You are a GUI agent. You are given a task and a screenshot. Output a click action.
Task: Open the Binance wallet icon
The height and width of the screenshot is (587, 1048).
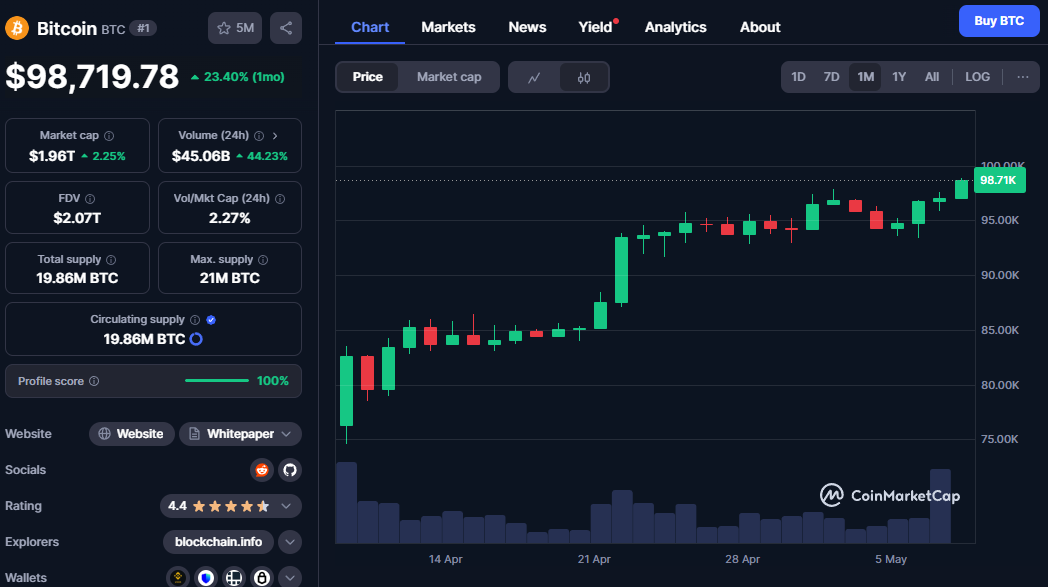tap(180, 577)
